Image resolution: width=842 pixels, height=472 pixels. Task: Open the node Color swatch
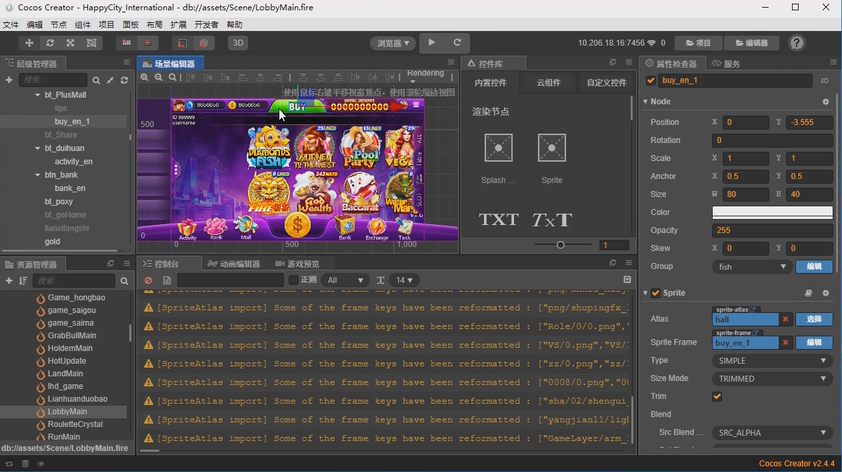point(772,212)
